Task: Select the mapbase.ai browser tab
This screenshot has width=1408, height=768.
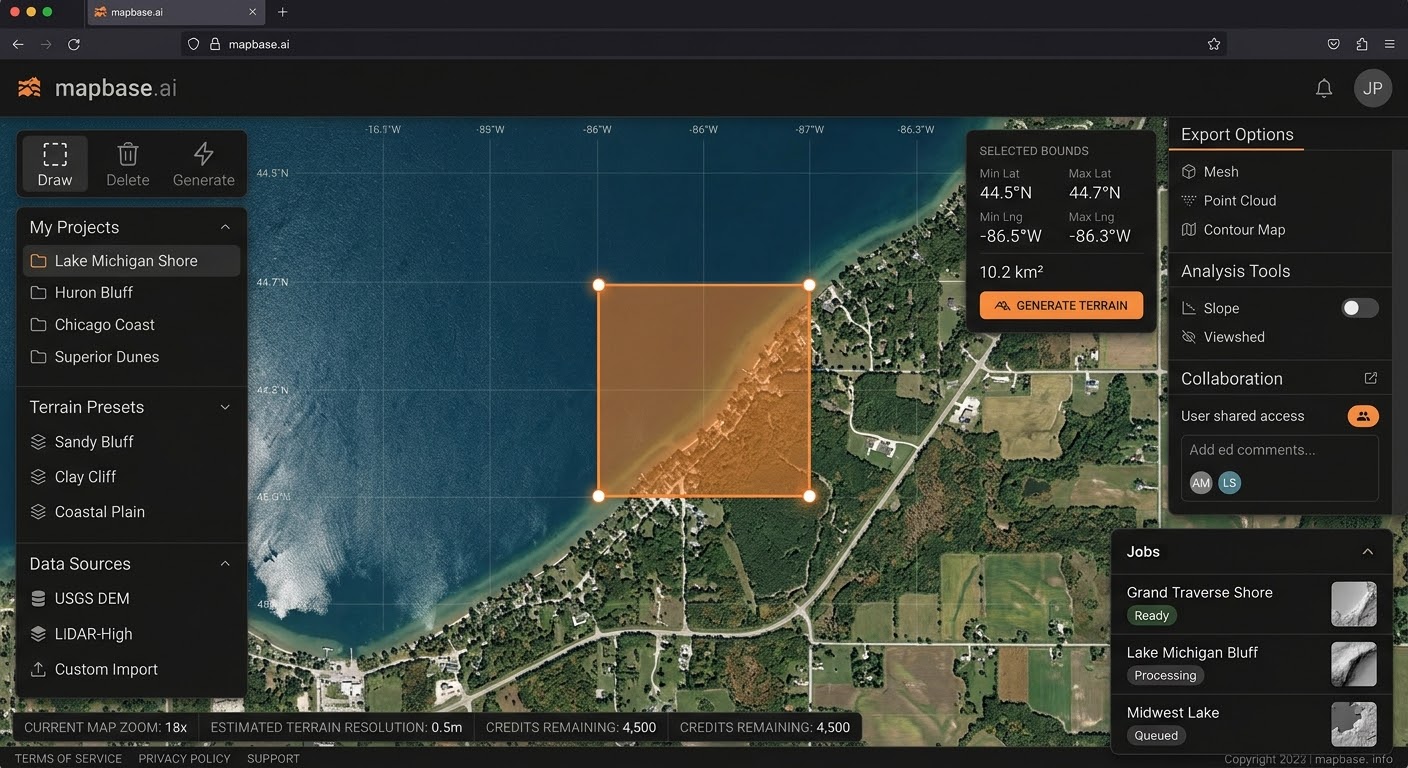Action: [175, 12]
